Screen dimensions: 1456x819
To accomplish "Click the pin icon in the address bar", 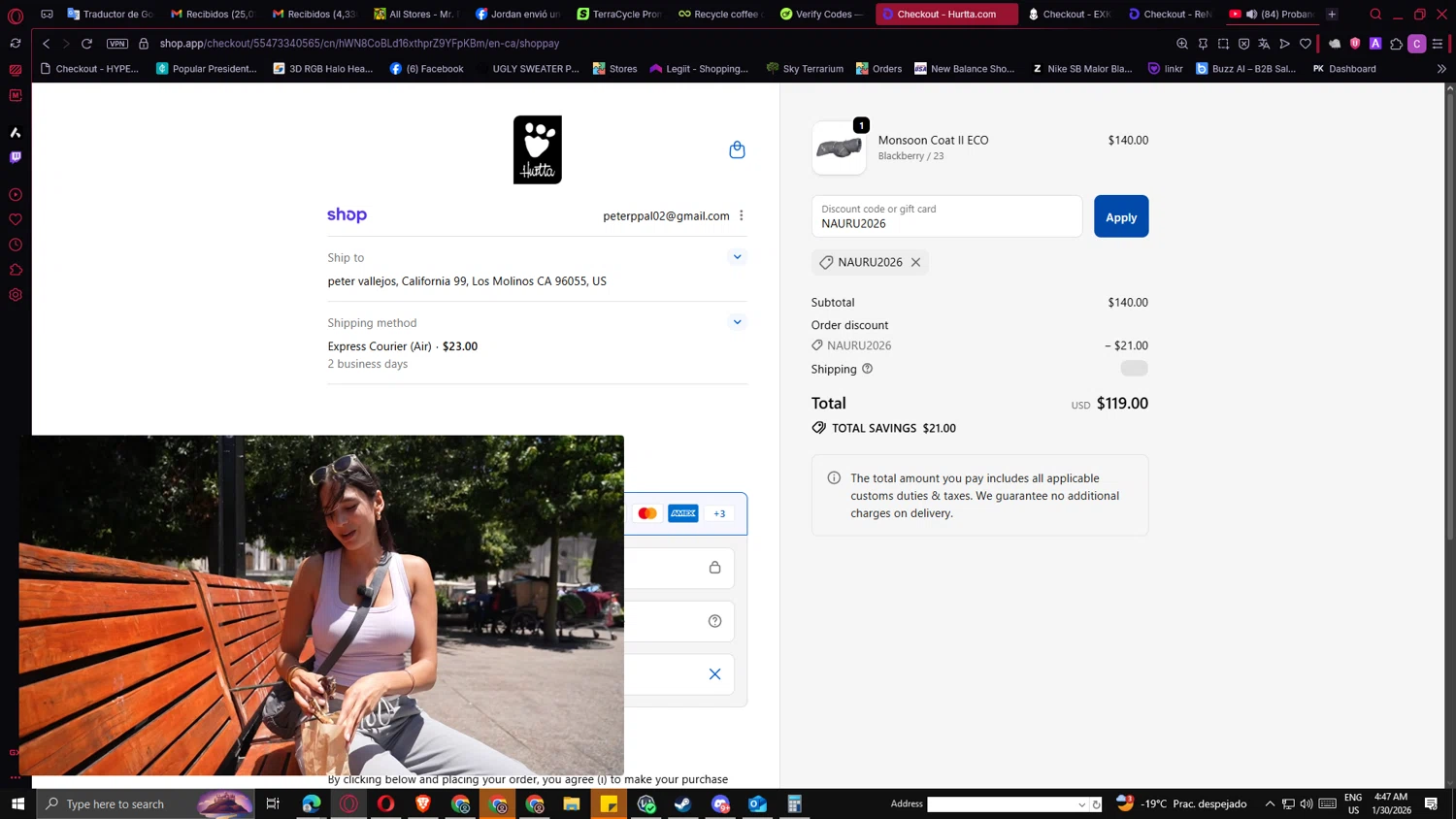I will (x=1203, y=44).
